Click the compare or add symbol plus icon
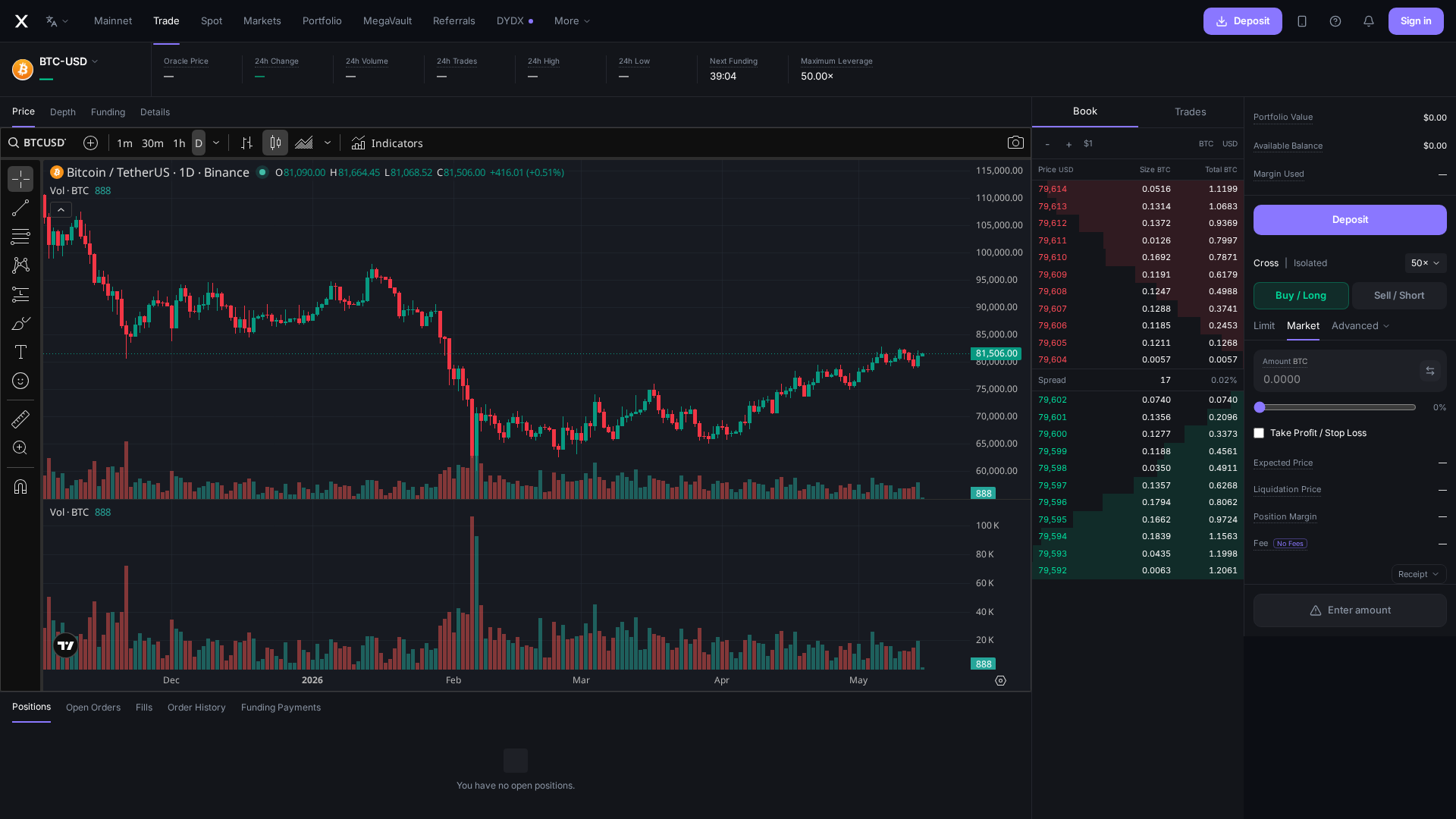 tap(90, 143)
